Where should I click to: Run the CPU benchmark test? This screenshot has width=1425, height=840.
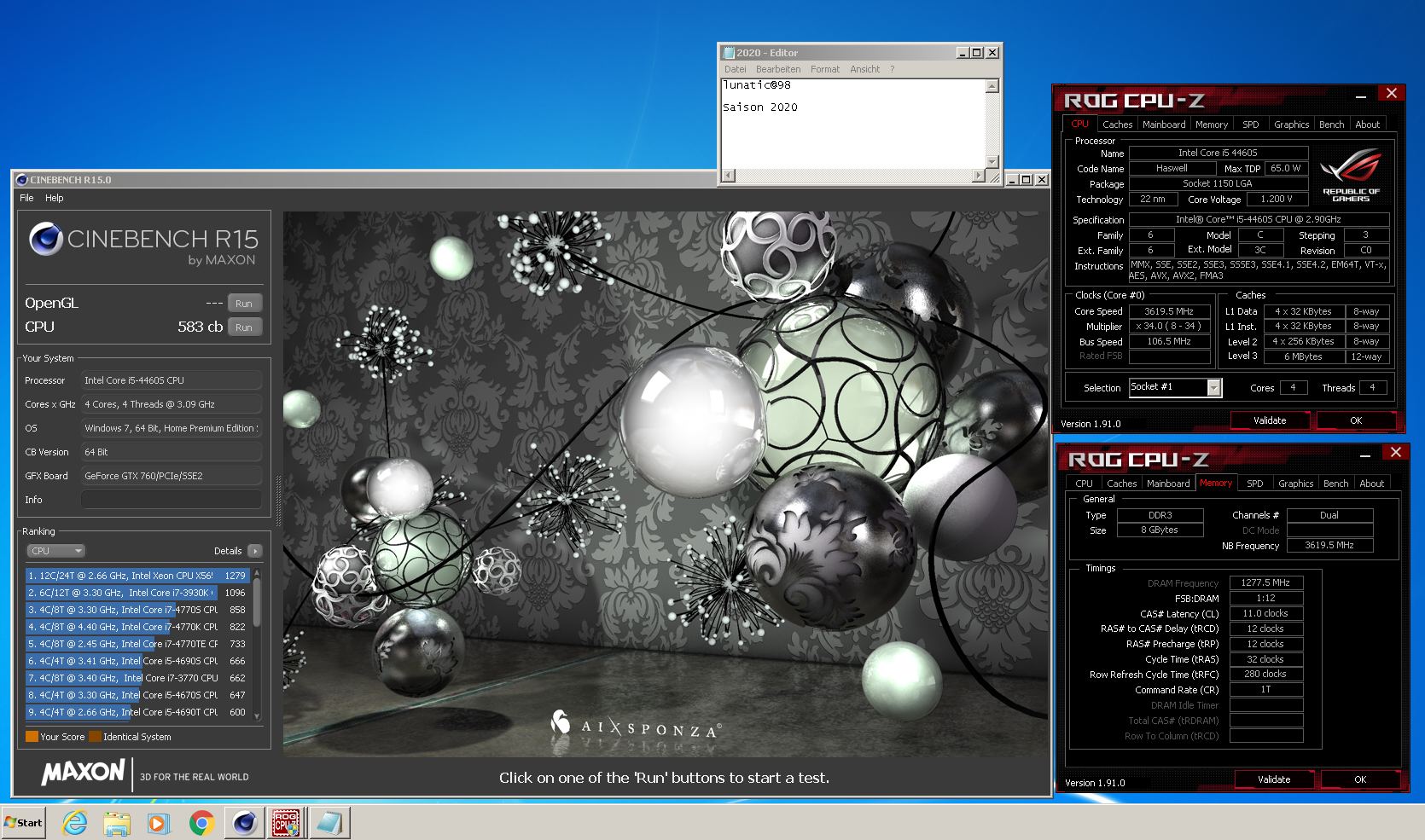tap(244, 327)
